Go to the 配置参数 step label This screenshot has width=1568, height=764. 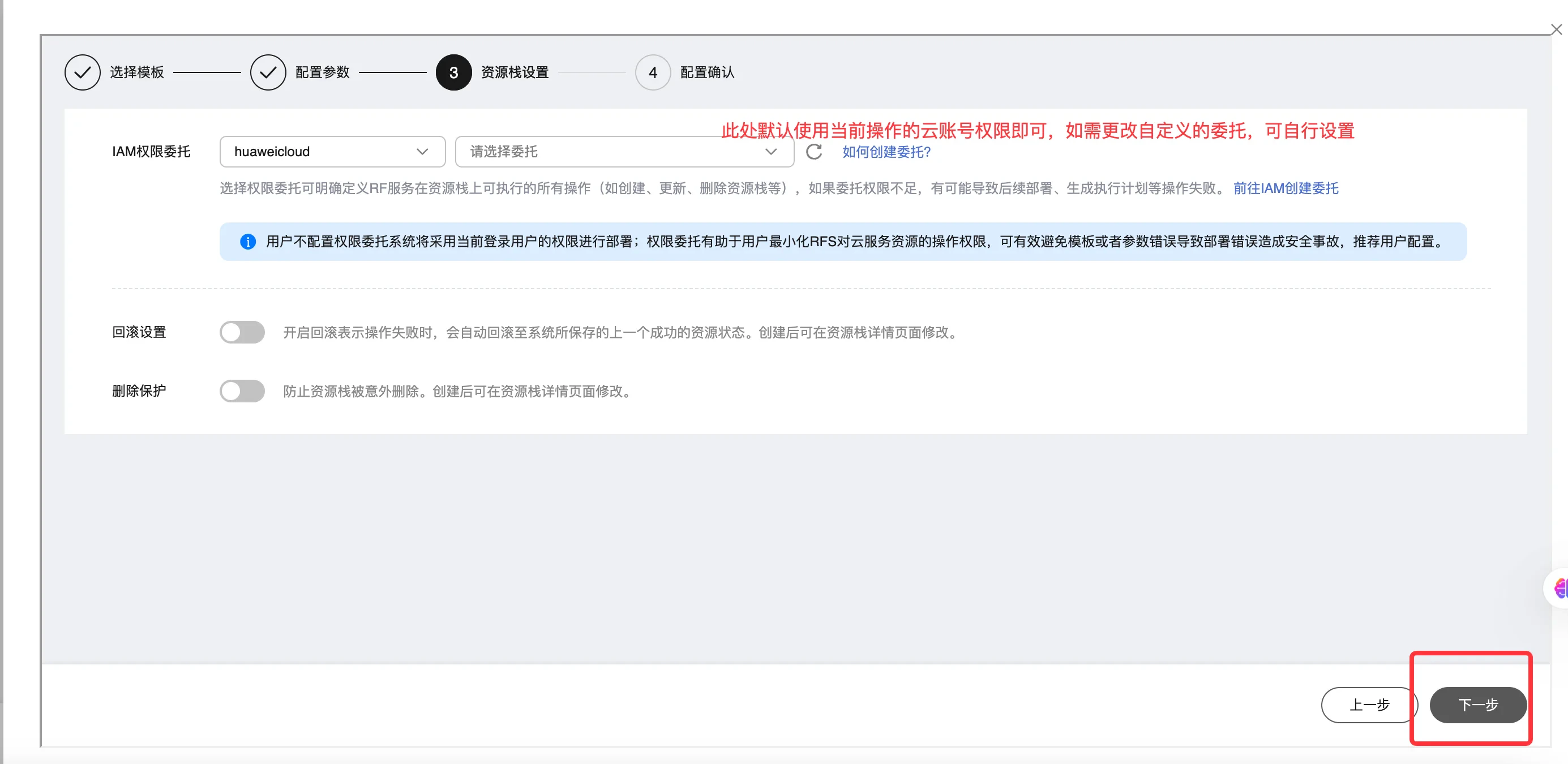[x=323, y=72]
